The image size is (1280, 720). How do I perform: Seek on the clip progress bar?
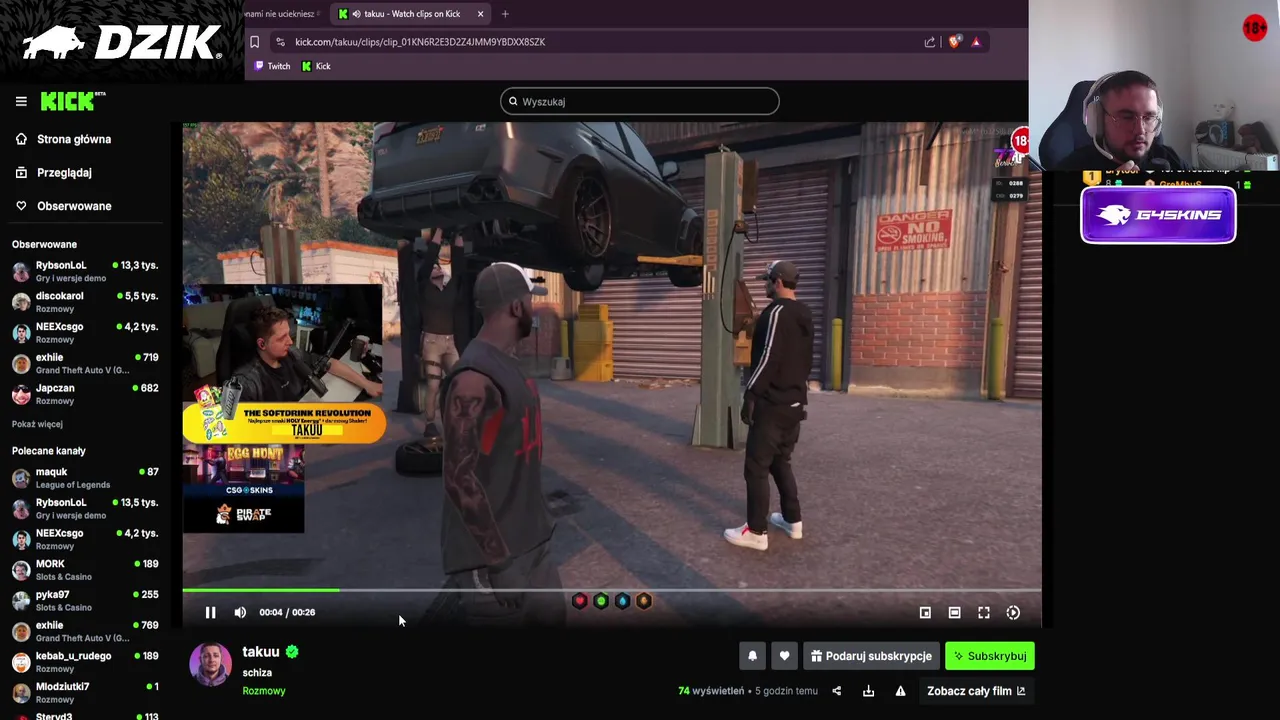click(612, 590)
